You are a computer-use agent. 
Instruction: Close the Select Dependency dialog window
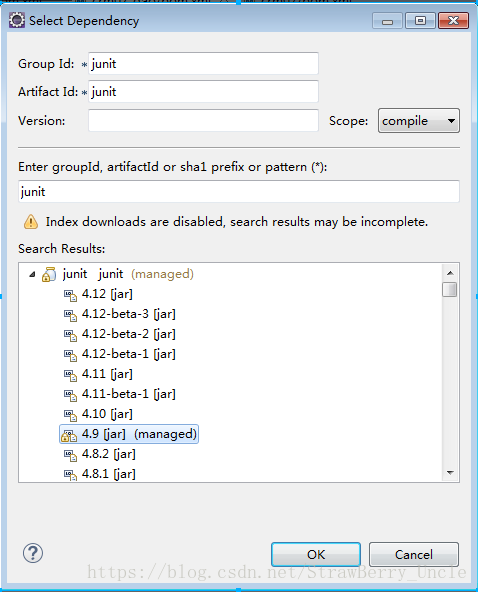453,21
